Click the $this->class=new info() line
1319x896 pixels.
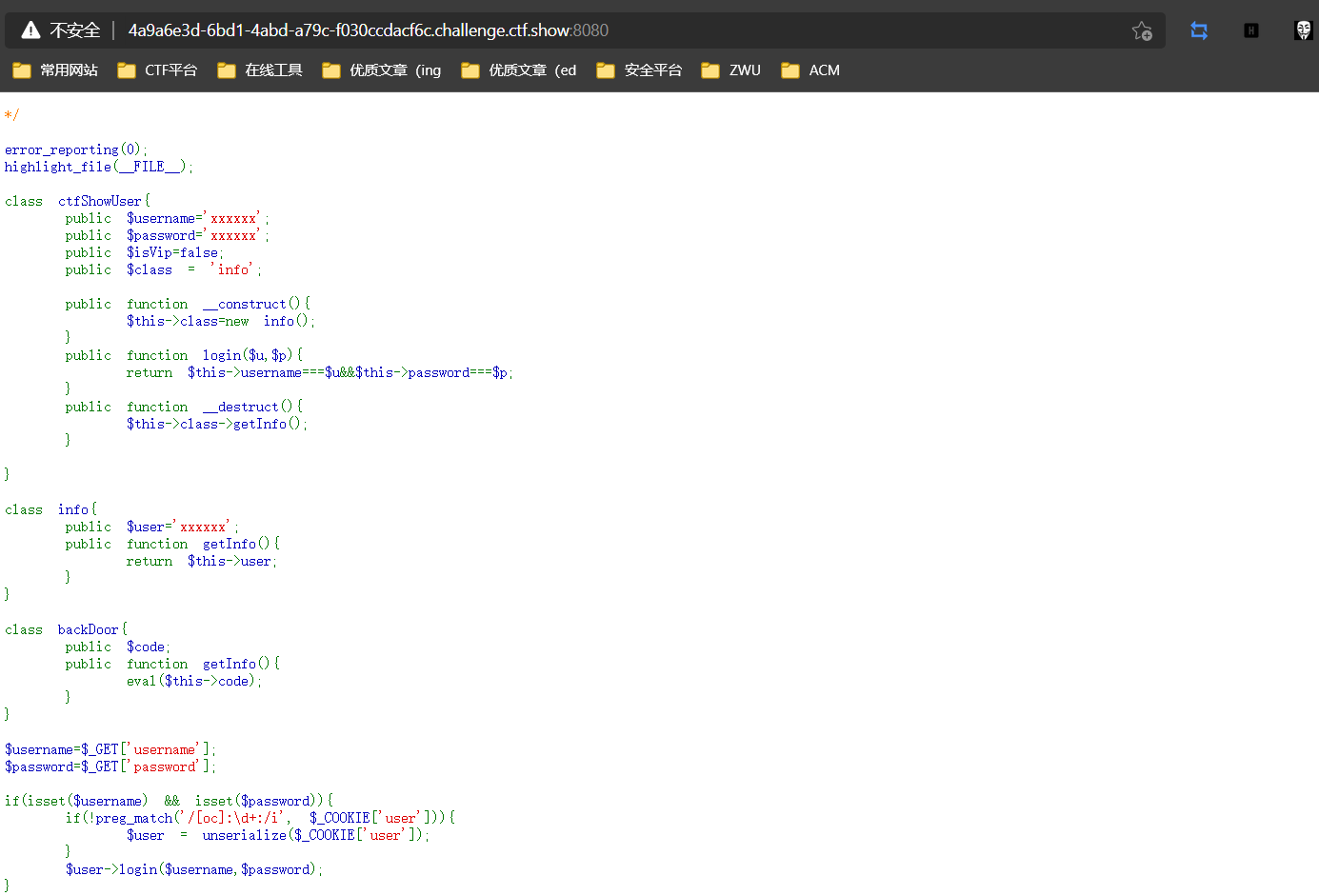click(221, 321)
